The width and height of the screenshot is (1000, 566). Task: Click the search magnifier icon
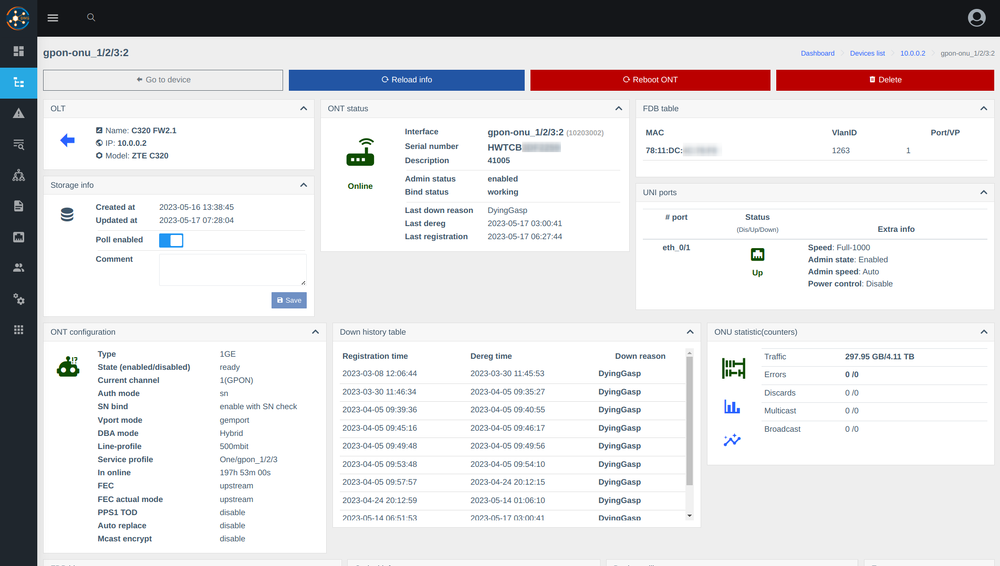pos(91,18)
